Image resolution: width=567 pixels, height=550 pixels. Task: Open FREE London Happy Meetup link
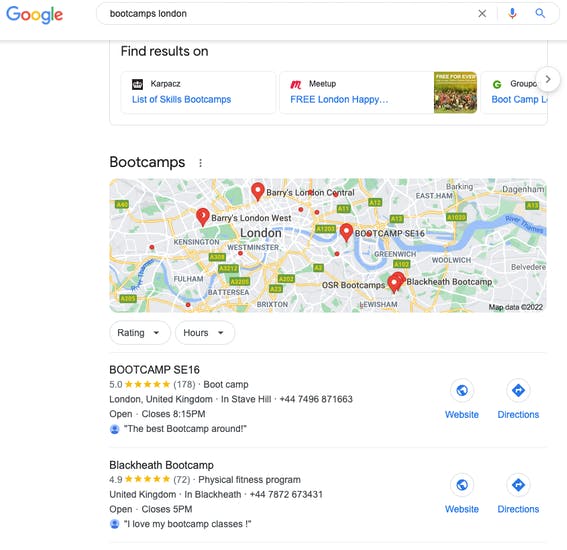coord(339,99)
